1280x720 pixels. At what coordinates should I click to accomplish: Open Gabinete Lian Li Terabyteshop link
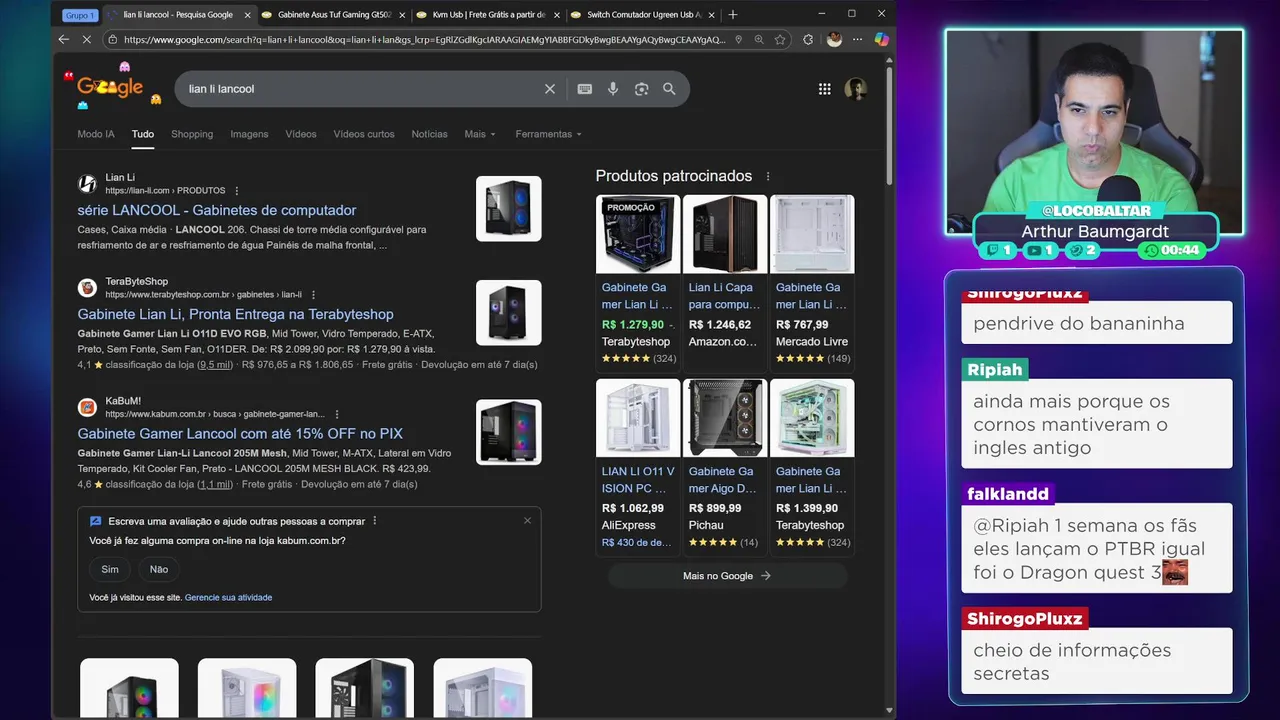click(x=236, y=314)
